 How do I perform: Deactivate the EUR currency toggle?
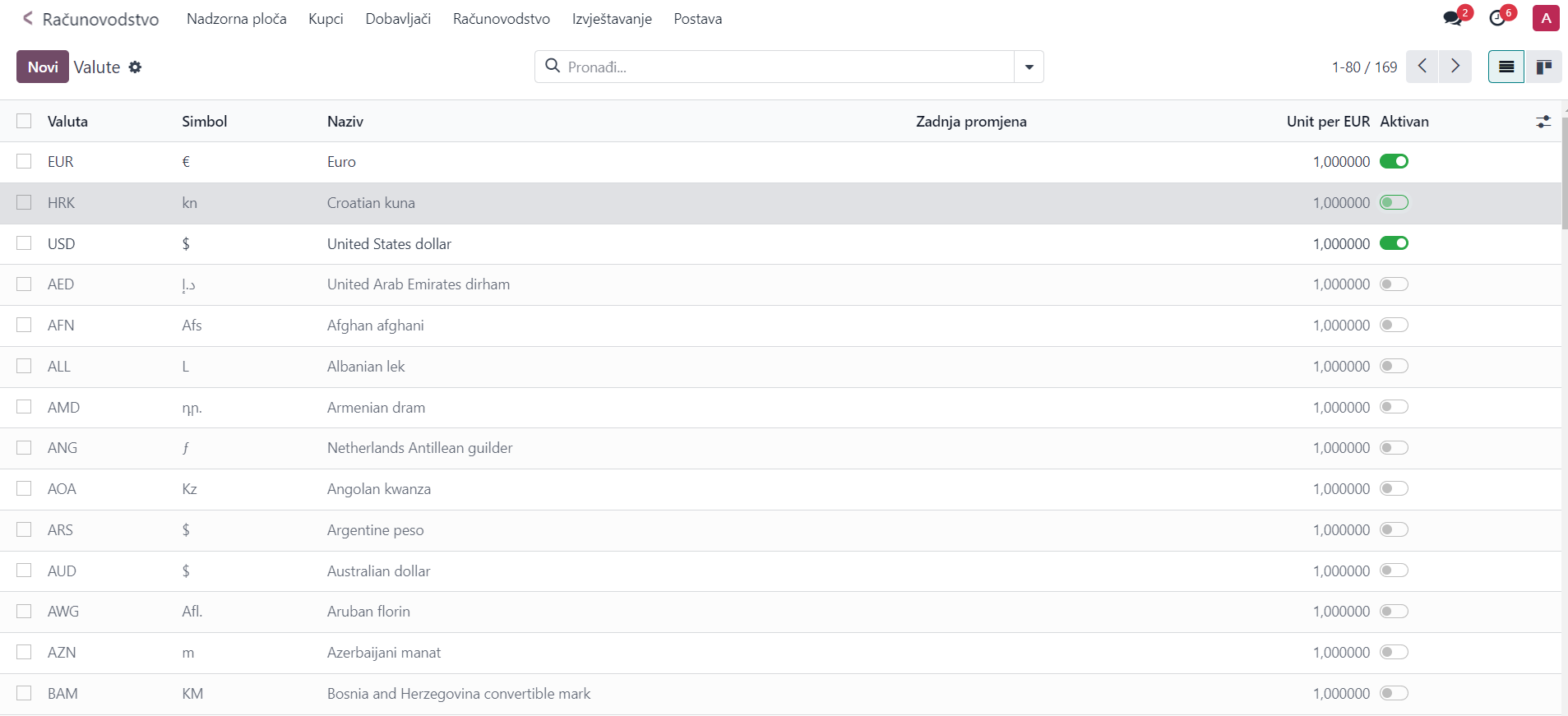tap(1394, 162)
